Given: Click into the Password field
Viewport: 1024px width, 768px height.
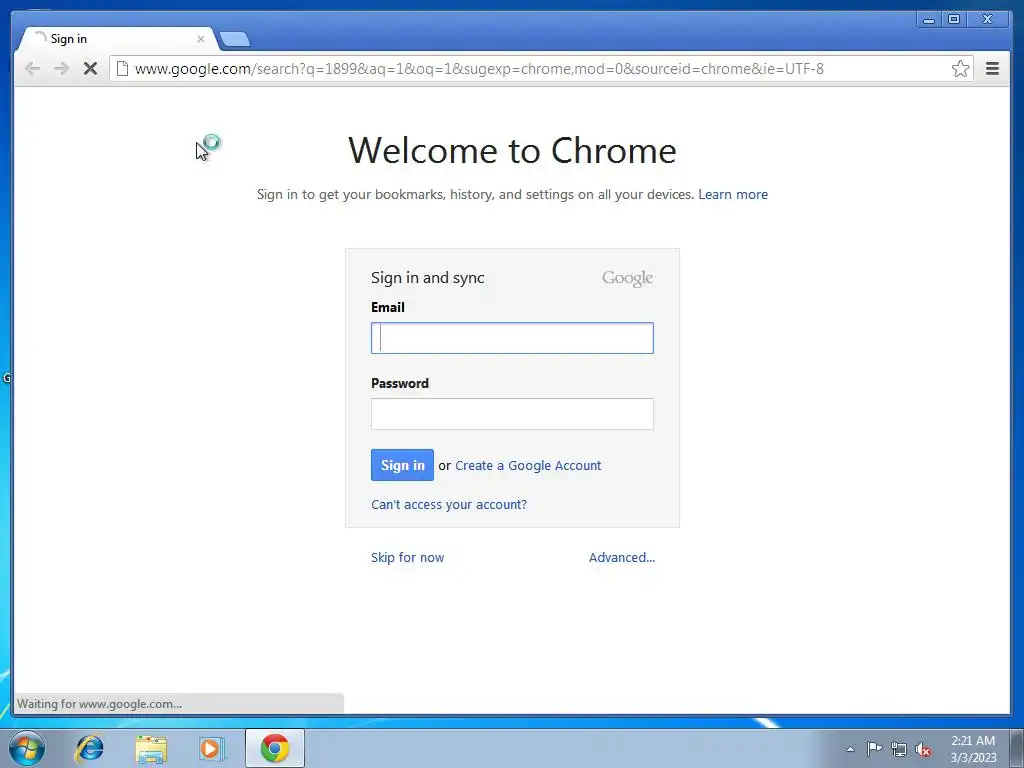Looking at the screenshot, I should 512,414.
